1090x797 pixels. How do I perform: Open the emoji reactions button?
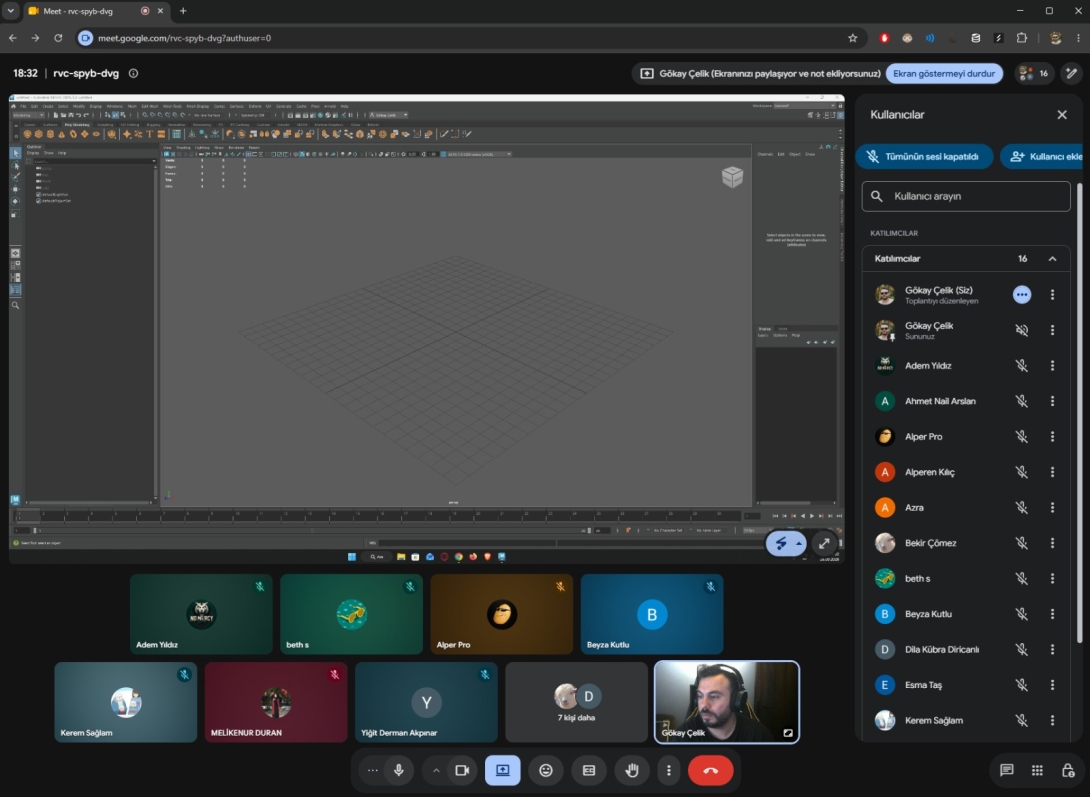click(x=546, y=771)
